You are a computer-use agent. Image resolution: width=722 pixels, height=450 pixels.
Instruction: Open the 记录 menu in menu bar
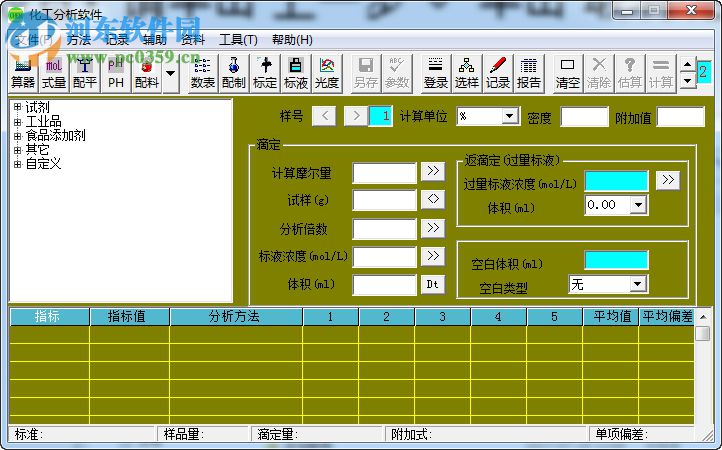point(117,40)
